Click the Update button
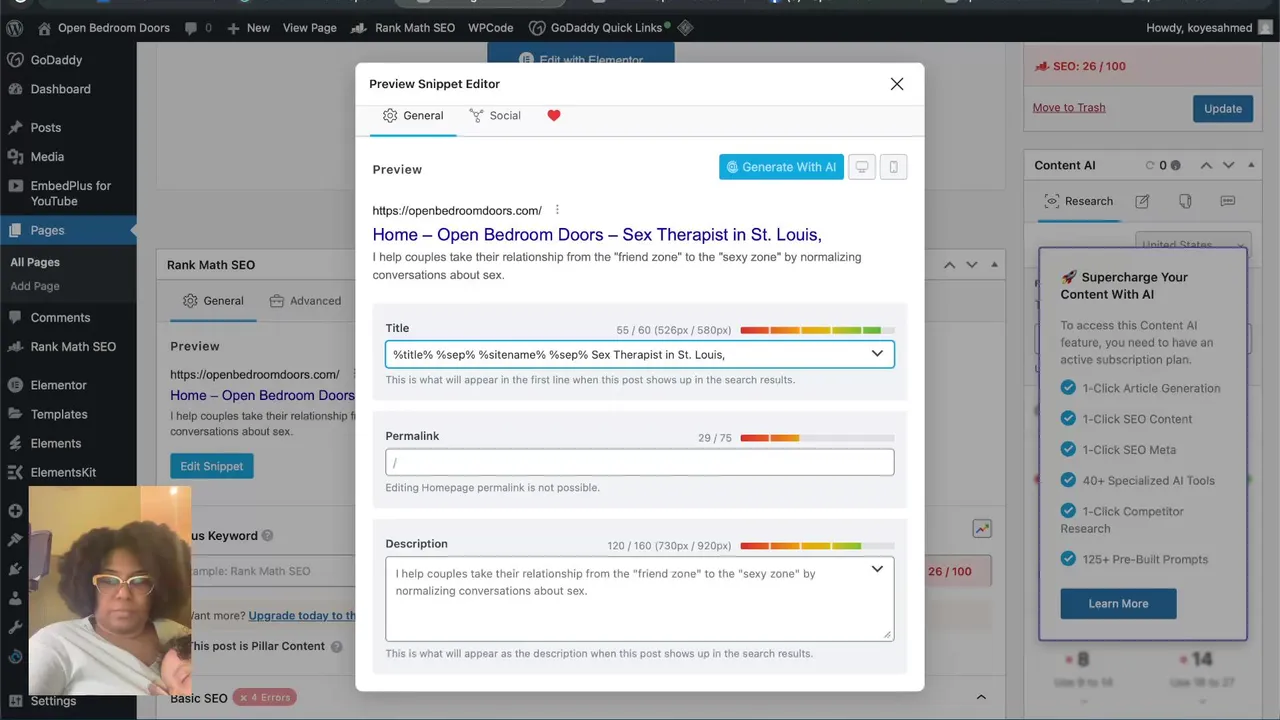 (1222, 108)
